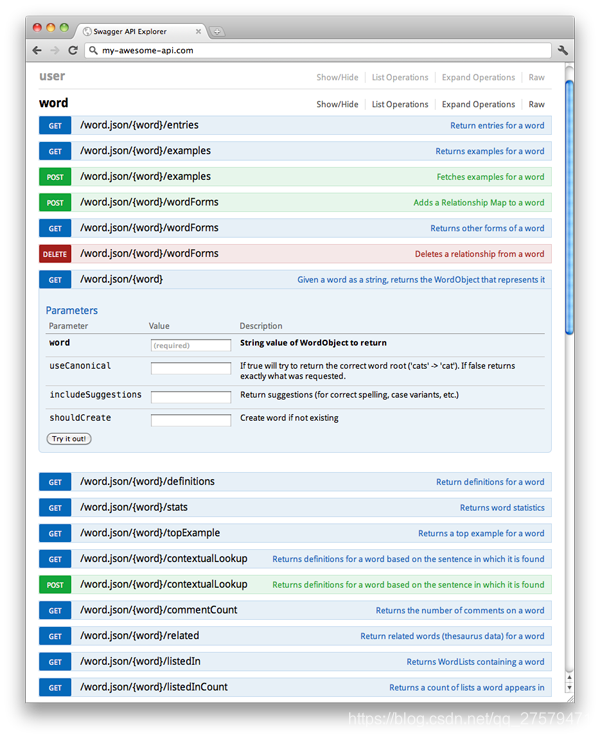The height and width of the screenshot is (738, 600).
Task: Go back using browser back arrow
Action: pos(37,50)
